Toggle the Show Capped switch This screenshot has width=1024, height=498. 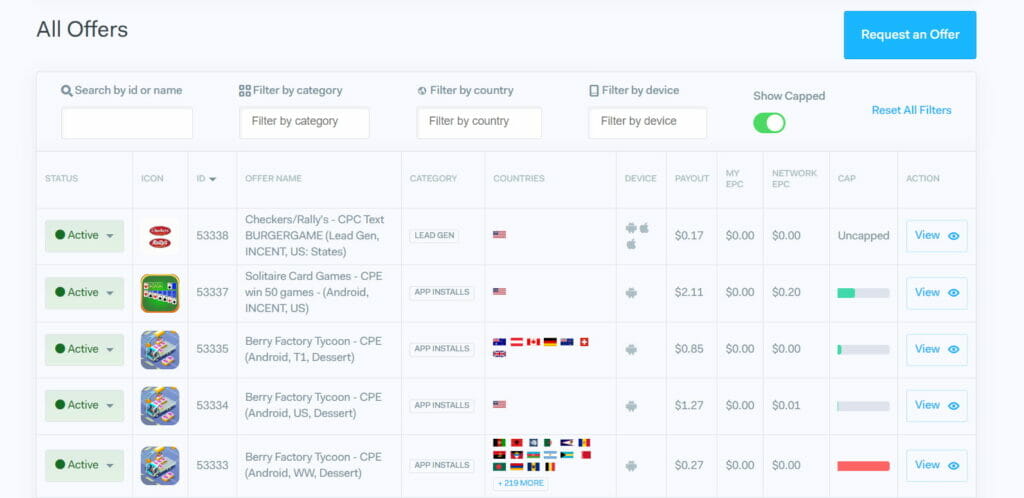tap(769, 123)
